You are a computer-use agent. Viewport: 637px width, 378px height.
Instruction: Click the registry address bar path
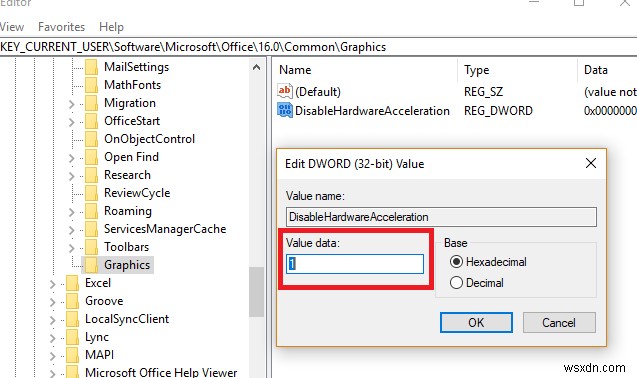(193, 47)
